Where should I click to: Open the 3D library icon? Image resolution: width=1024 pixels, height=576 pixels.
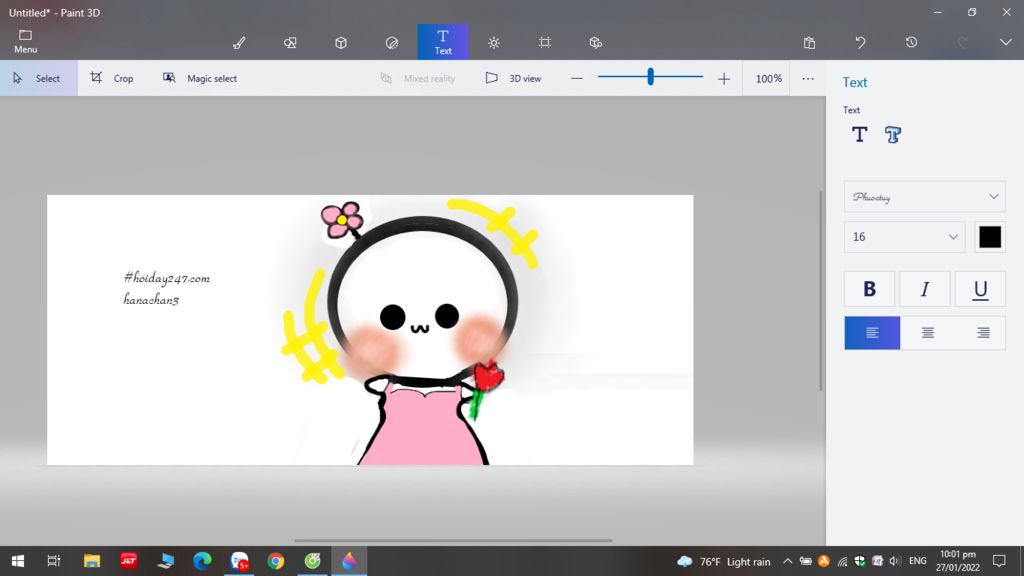596,43
